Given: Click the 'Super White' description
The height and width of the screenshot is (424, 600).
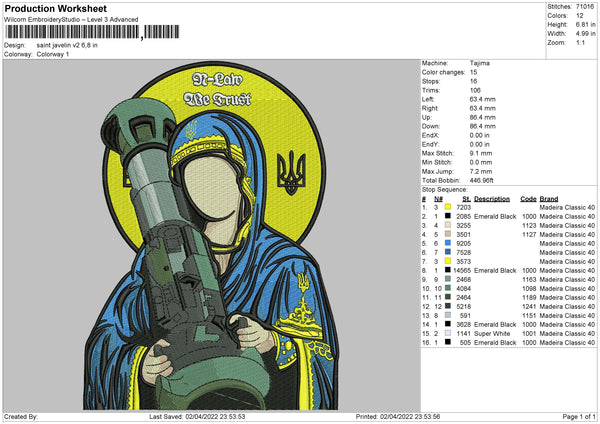Looking at the screenshot, I should click(x=492, y=334).
